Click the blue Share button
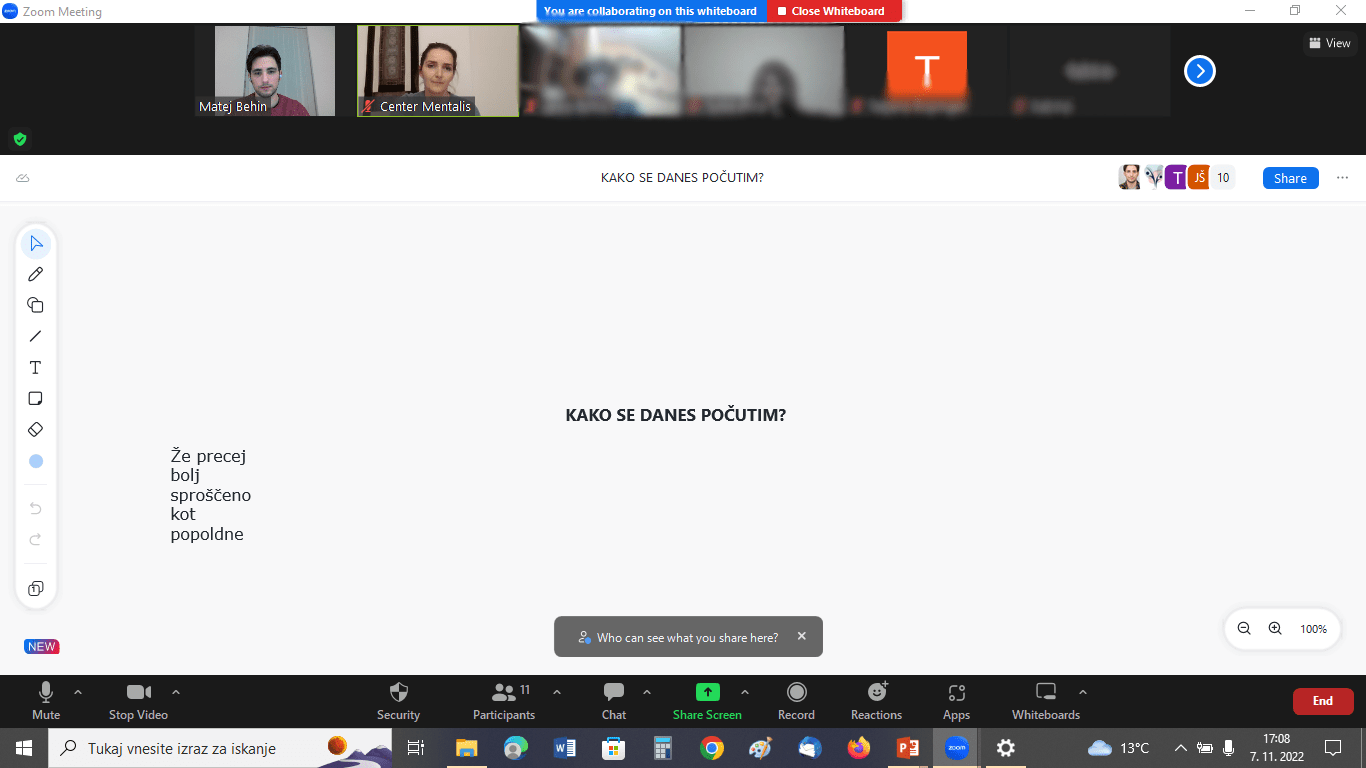 pos(1290,178)
